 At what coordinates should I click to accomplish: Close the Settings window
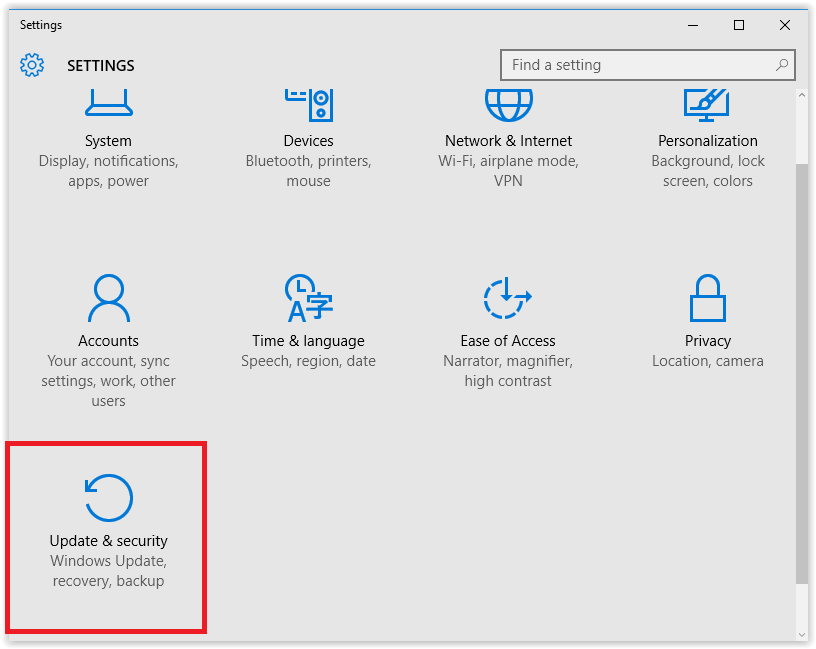click(x=785, y=25)
